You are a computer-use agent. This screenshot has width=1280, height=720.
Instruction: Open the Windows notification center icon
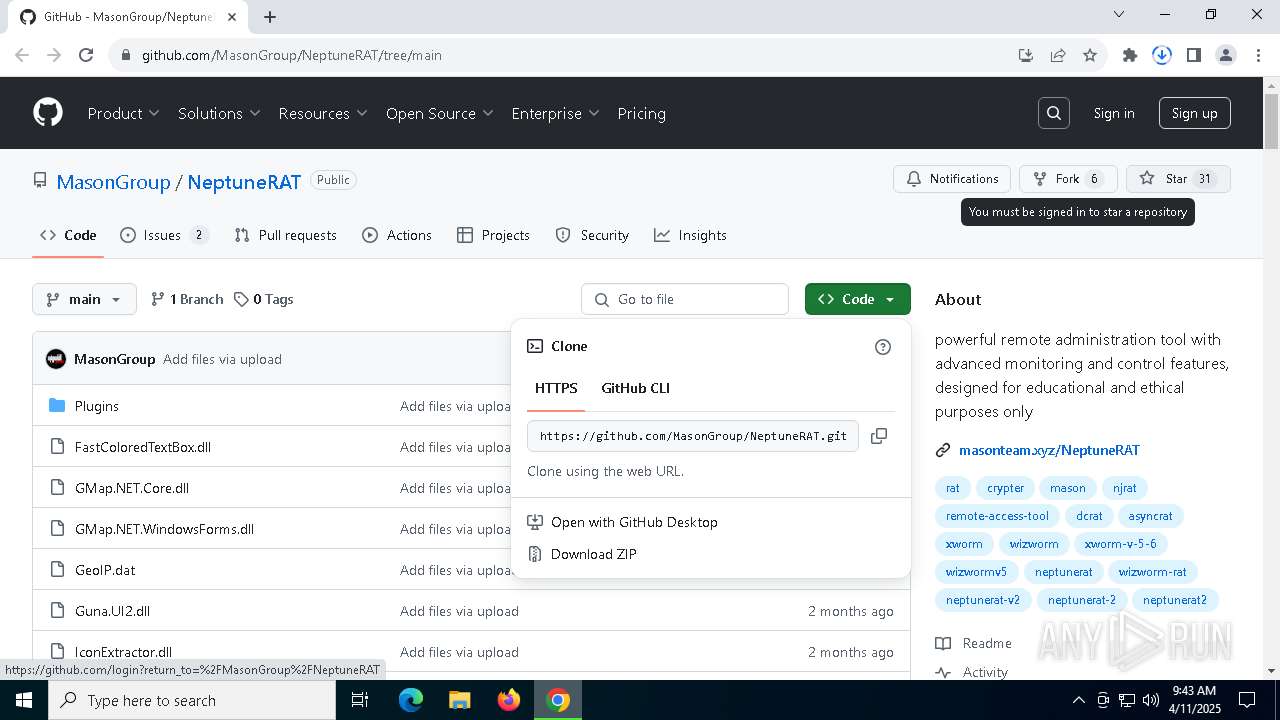[1247, 700]
